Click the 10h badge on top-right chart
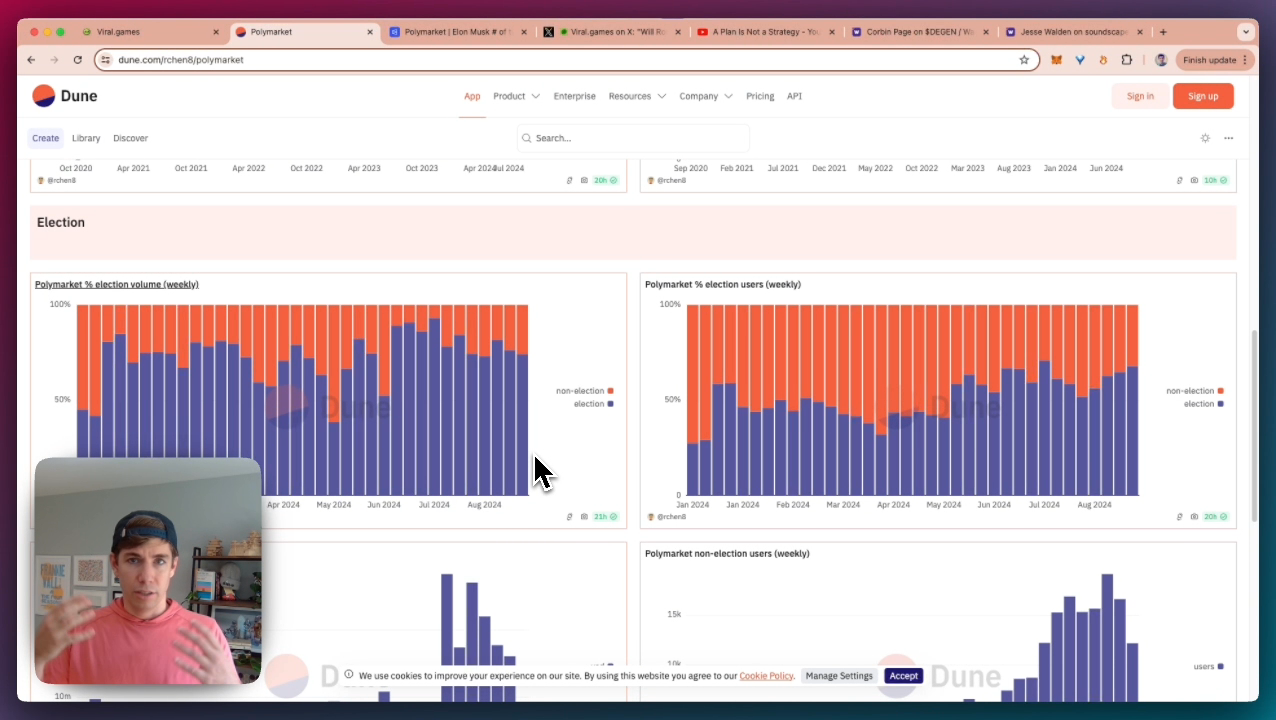Screen dimensions: 1276x720 (1216, 180)
